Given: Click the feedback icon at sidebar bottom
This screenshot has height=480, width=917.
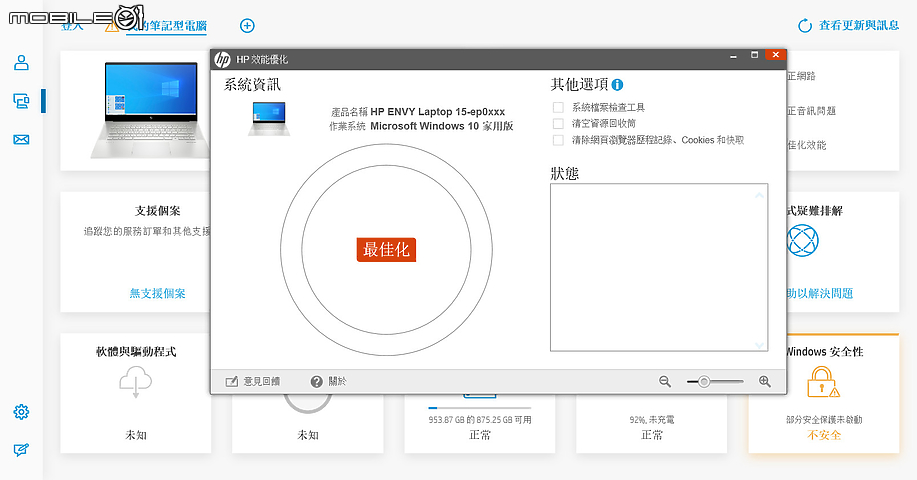Looking at the screenshot, I should (21, 450).
